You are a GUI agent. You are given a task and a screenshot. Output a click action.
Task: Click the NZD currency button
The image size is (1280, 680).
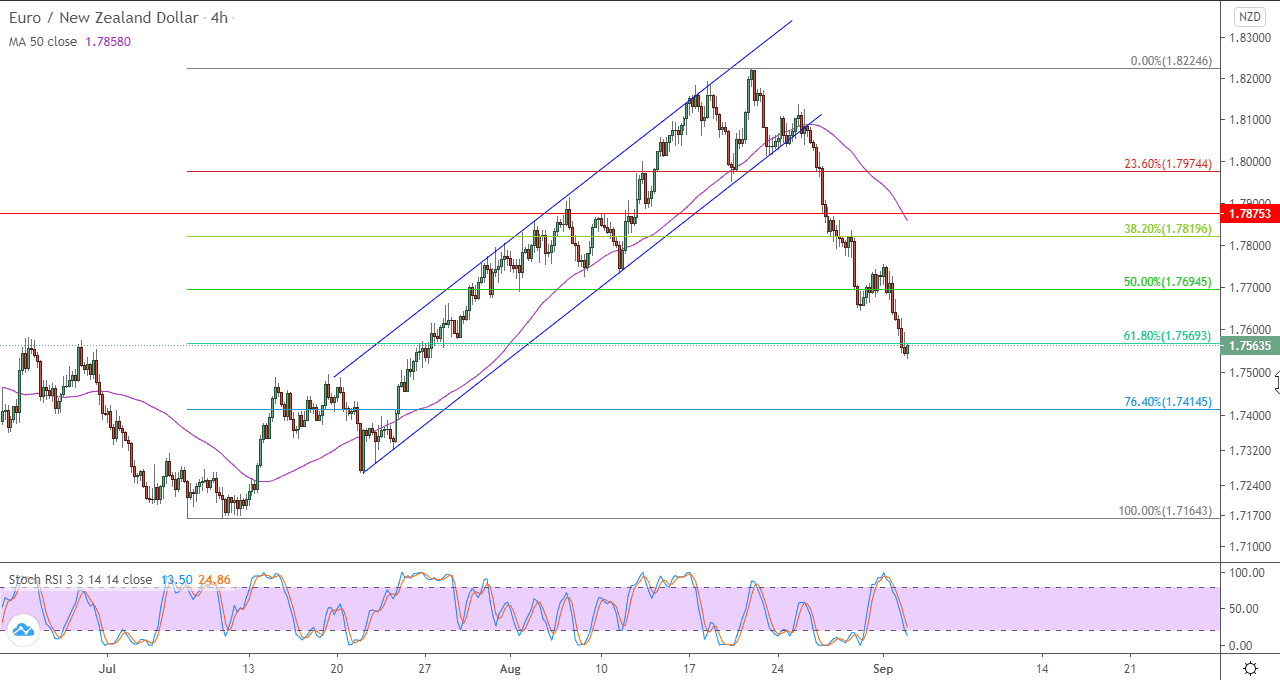point(1249,17)
